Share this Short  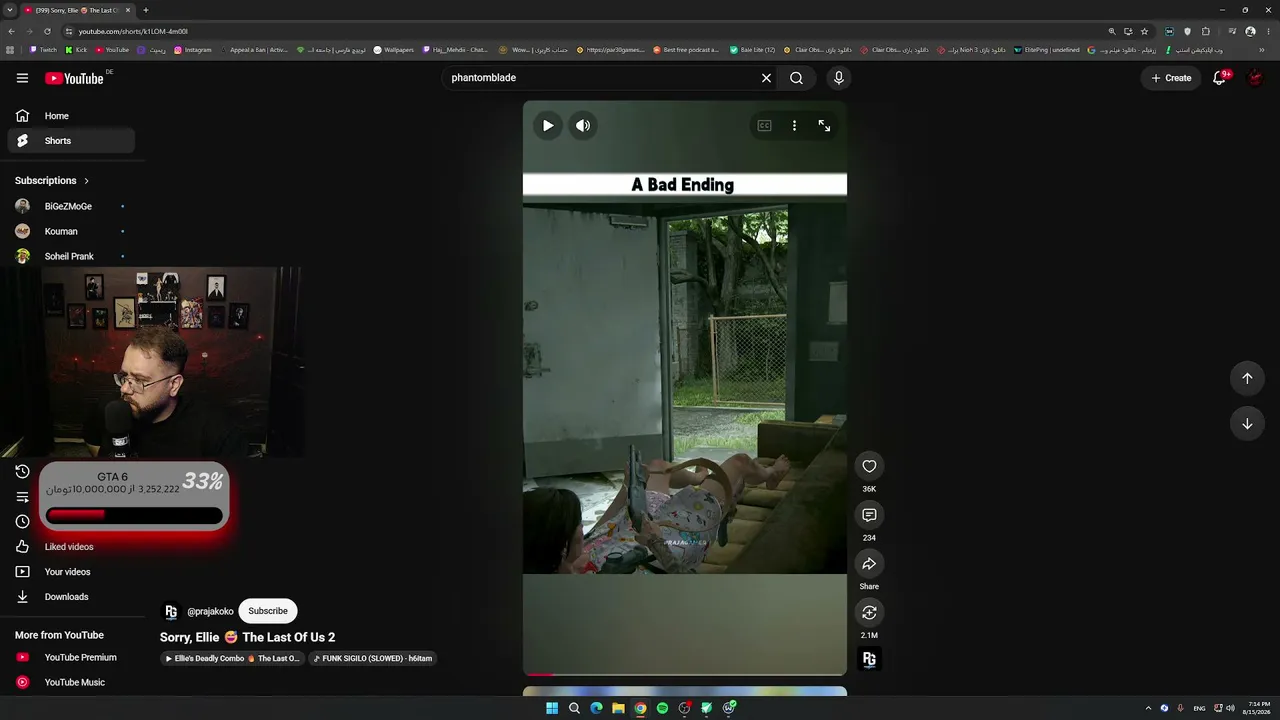(x=869, y=564)
